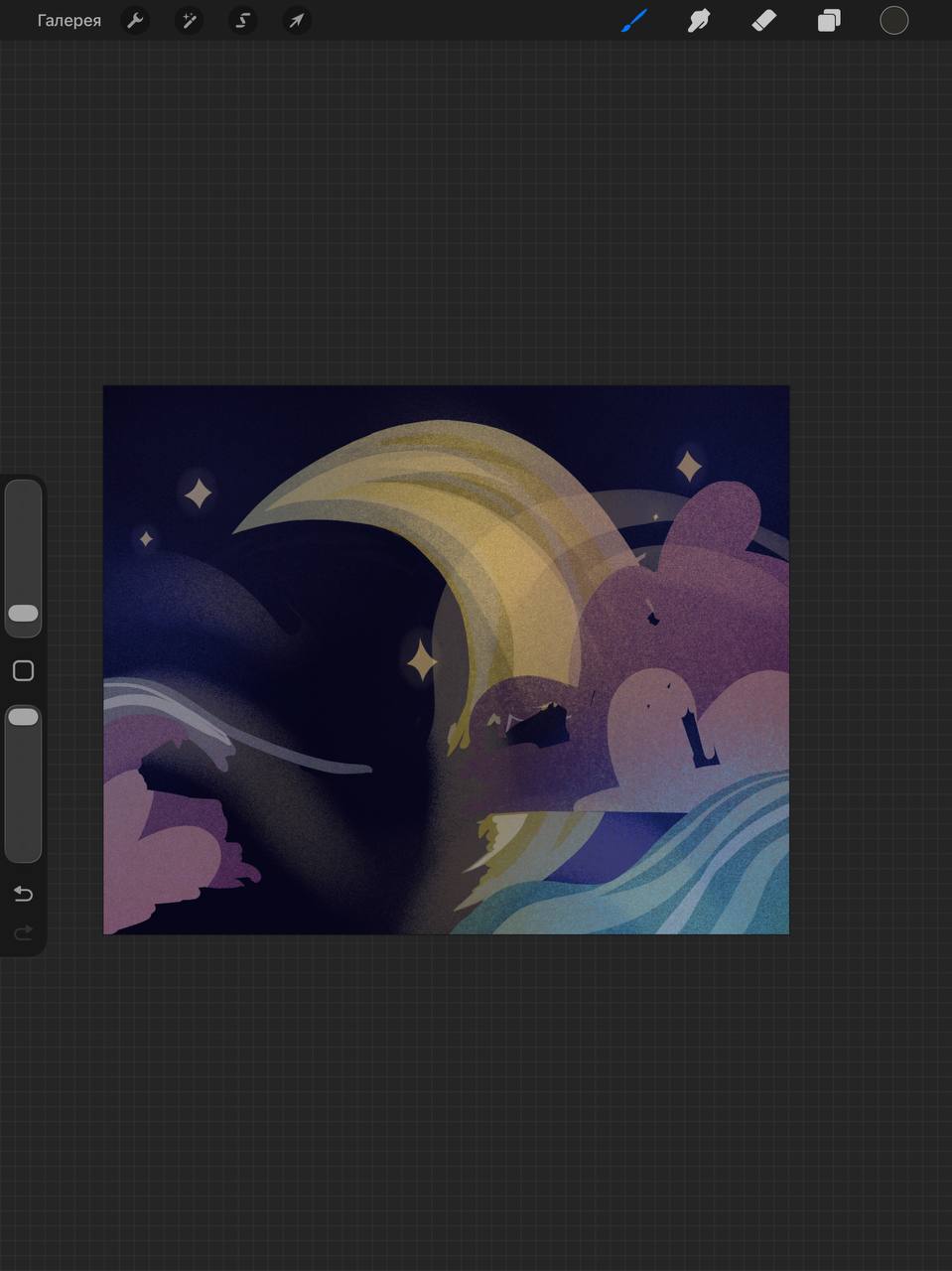Open the Actions wrench menu
Screen dimensions: 952x1271
[135, 21]
